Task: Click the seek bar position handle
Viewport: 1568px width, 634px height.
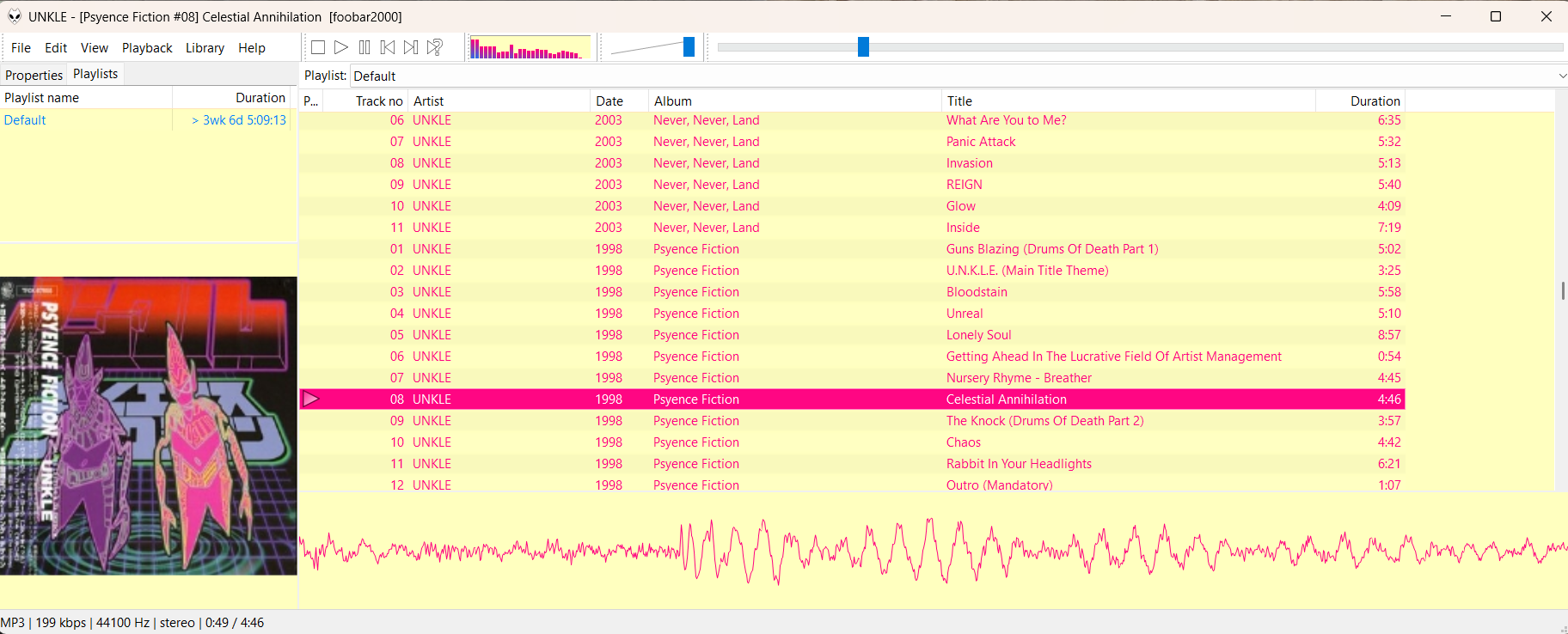Action: pos(863,47)
